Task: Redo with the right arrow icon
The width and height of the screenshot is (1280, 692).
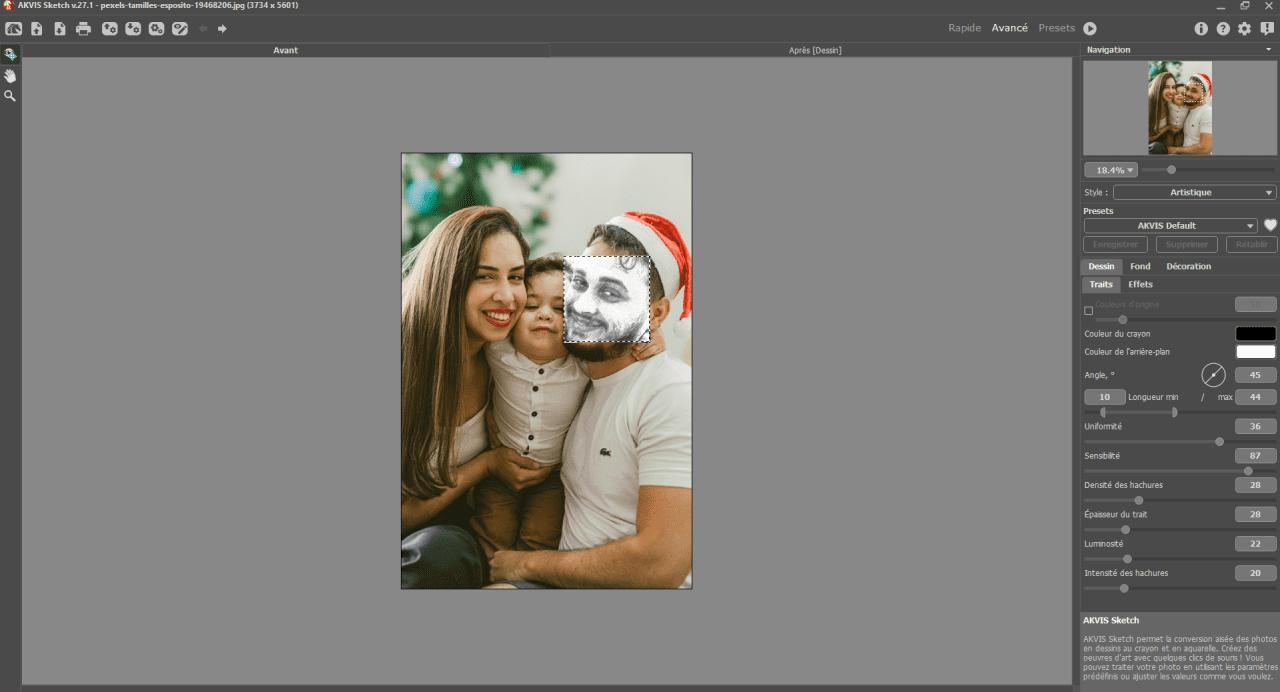Action: point(222,29)
